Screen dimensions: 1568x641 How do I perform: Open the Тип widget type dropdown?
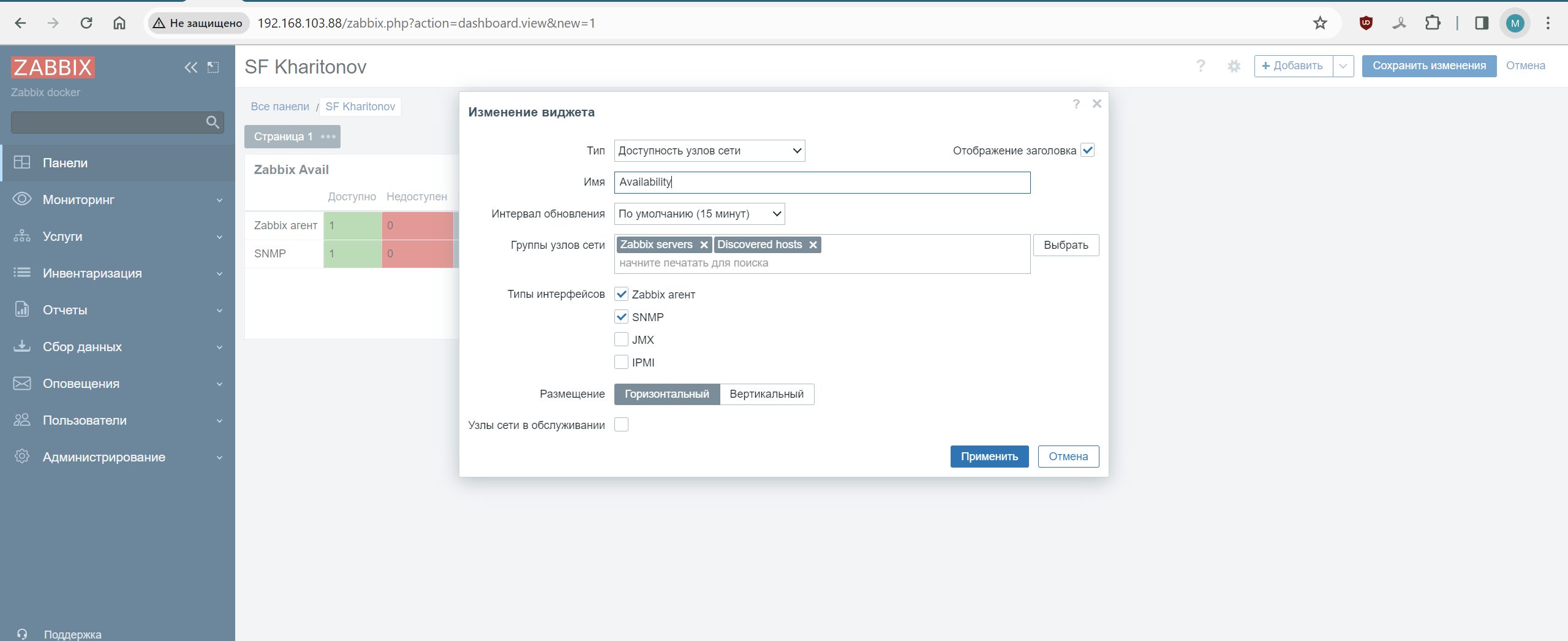709,151
